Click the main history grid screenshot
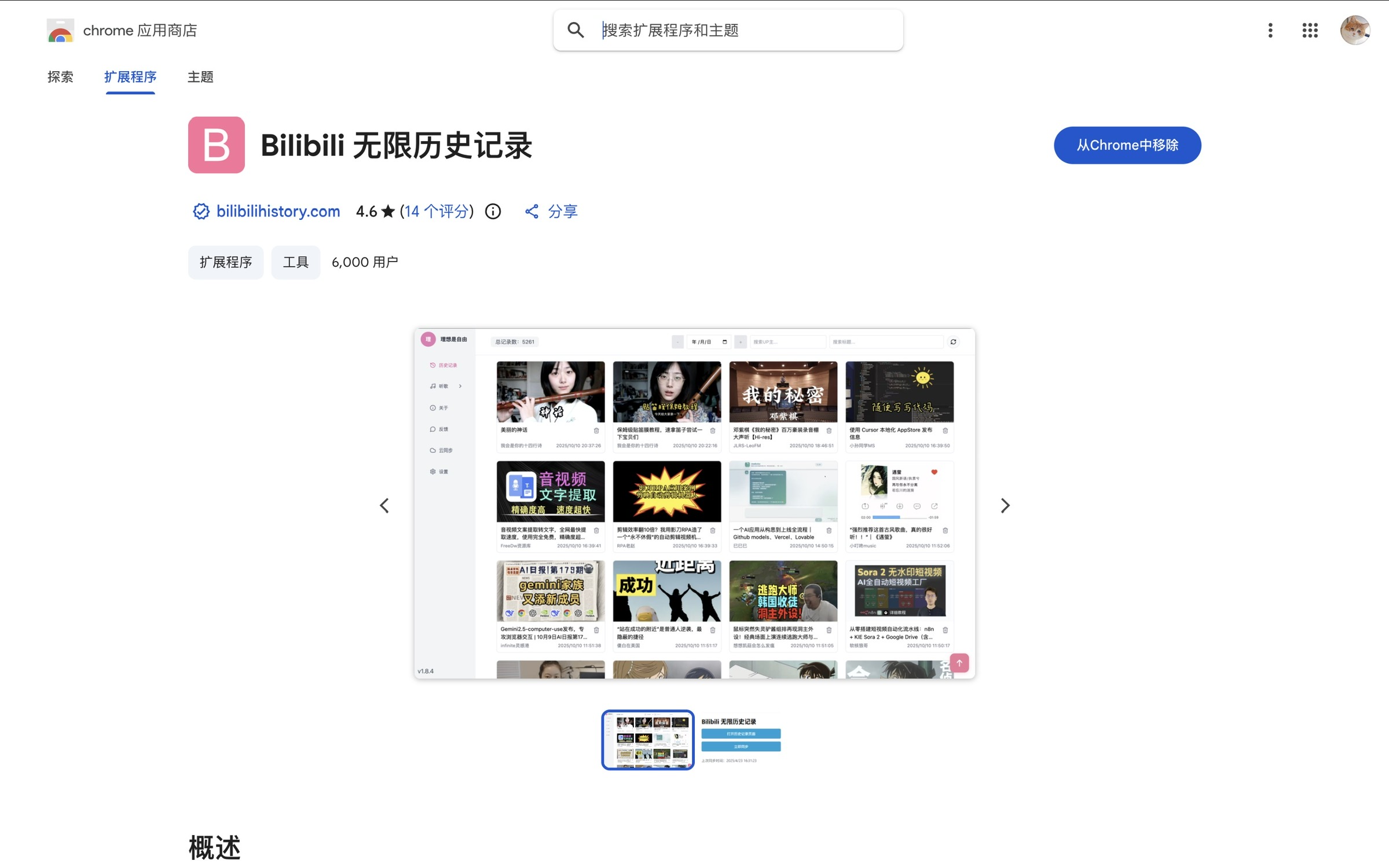1389x868 pixels. pos(695,503)
